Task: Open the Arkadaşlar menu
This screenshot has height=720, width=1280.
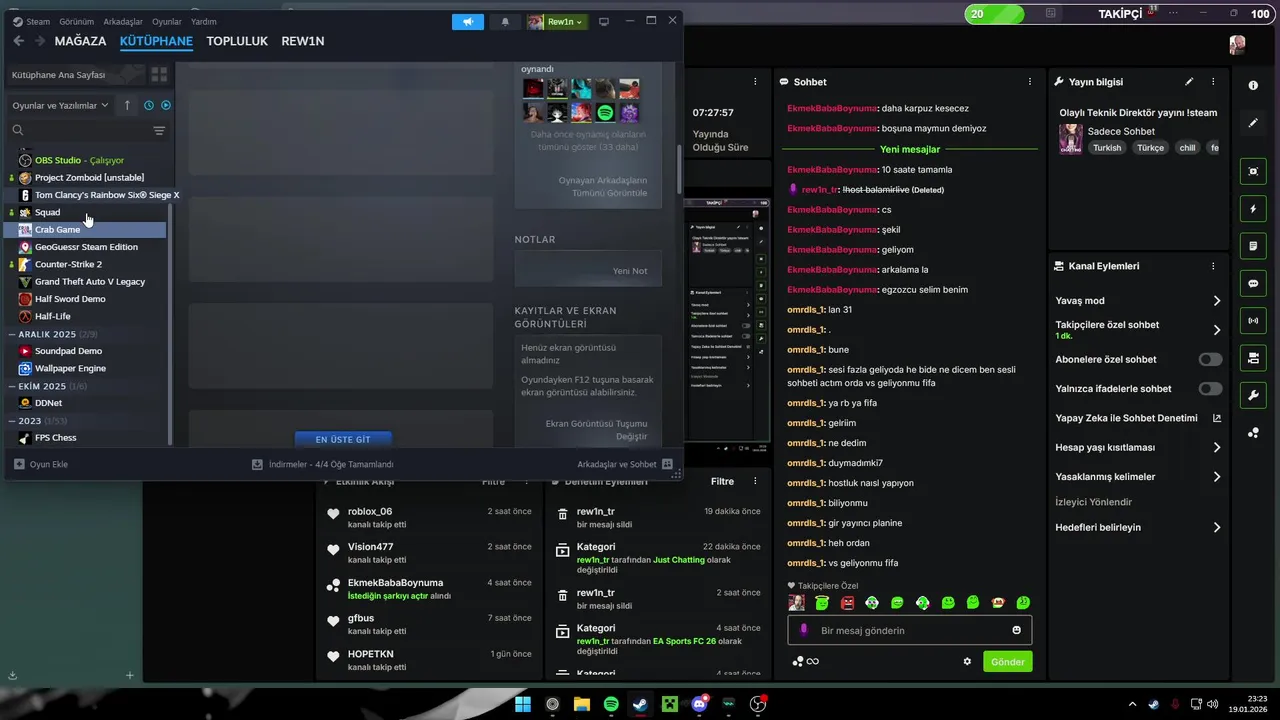Action: pyautogui.click(x=123, y=21)
